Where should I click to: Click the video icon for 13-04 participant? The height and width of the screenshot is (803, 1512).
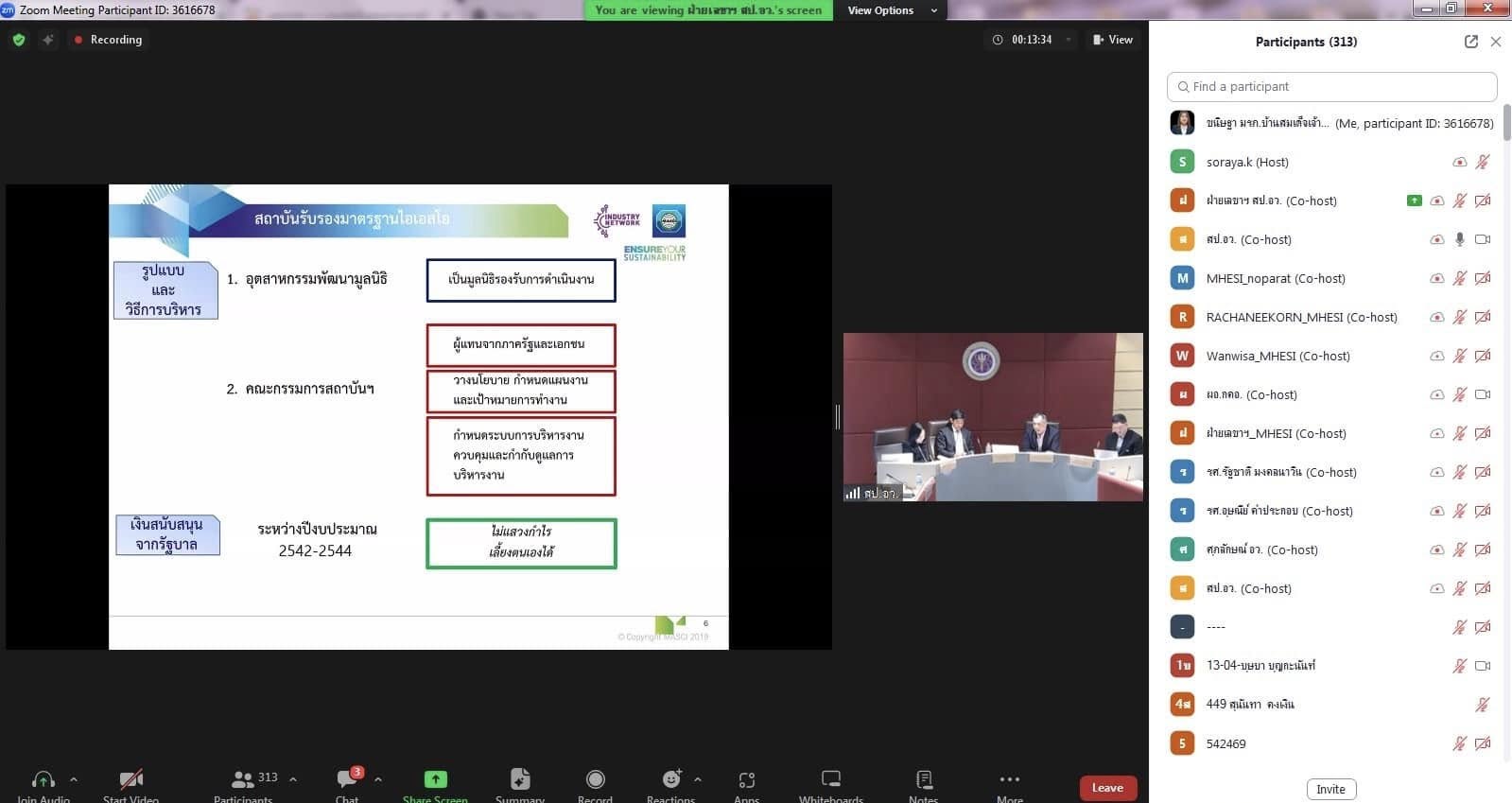1483,665
